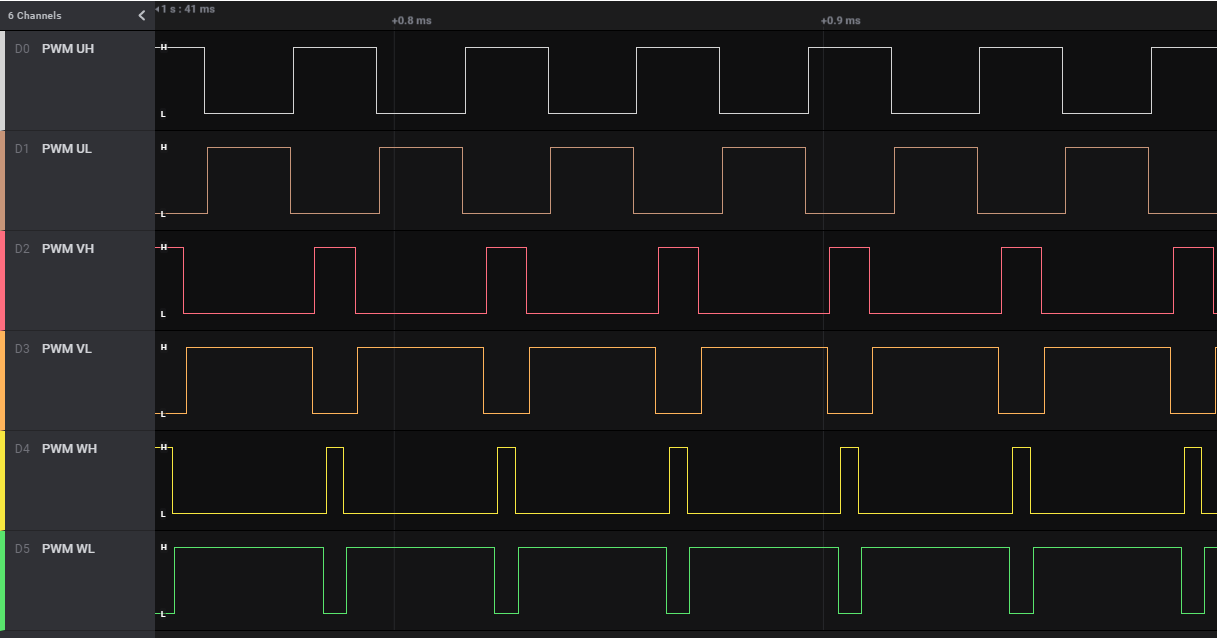The image size is (1217, 638).
Task: Click the D1 channel index
Action: pos(22,149)
